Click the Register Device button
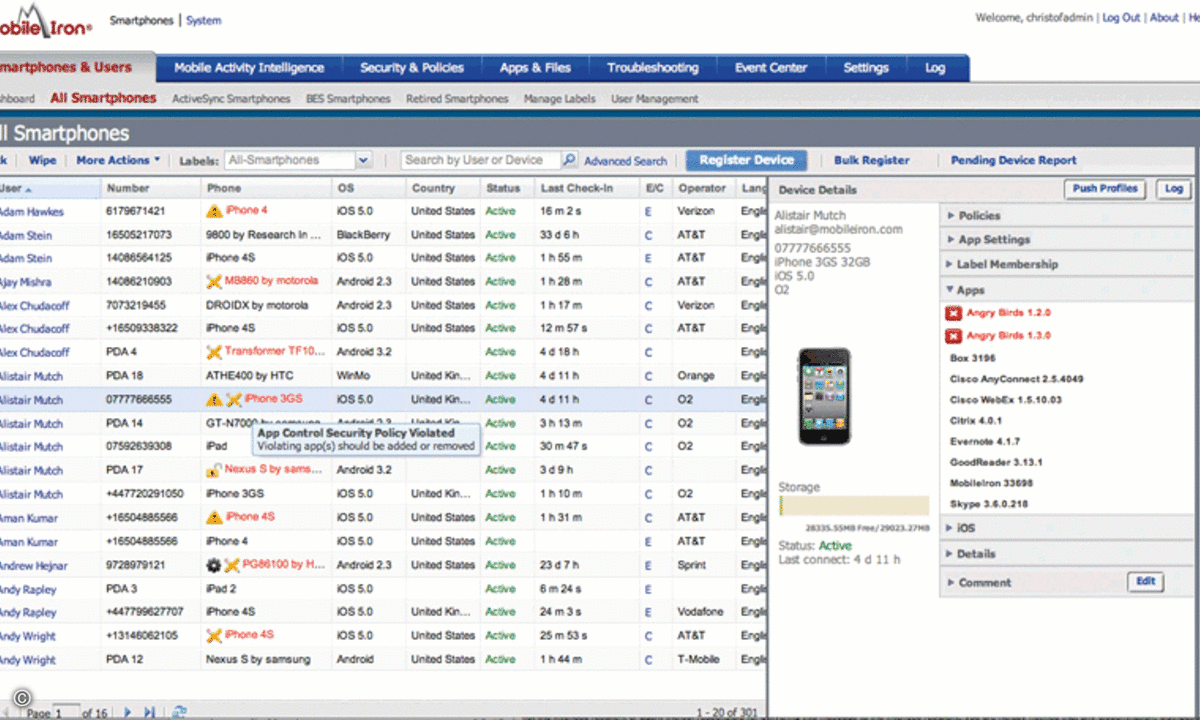The height and width of the screenshot is (720, 1200). (x=746, y=160)
